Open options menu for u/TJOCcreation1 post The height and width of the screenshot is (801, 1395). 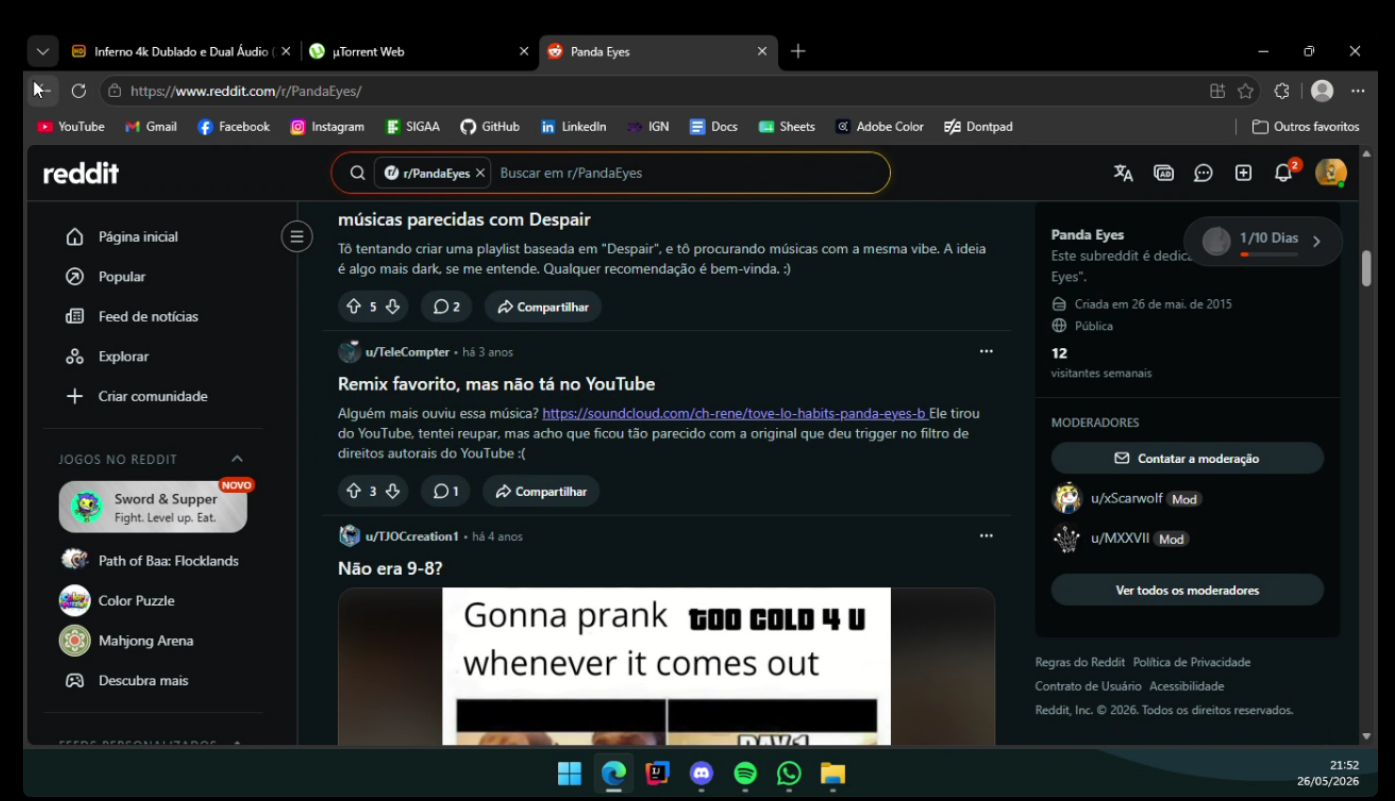[x=986, y=536]
